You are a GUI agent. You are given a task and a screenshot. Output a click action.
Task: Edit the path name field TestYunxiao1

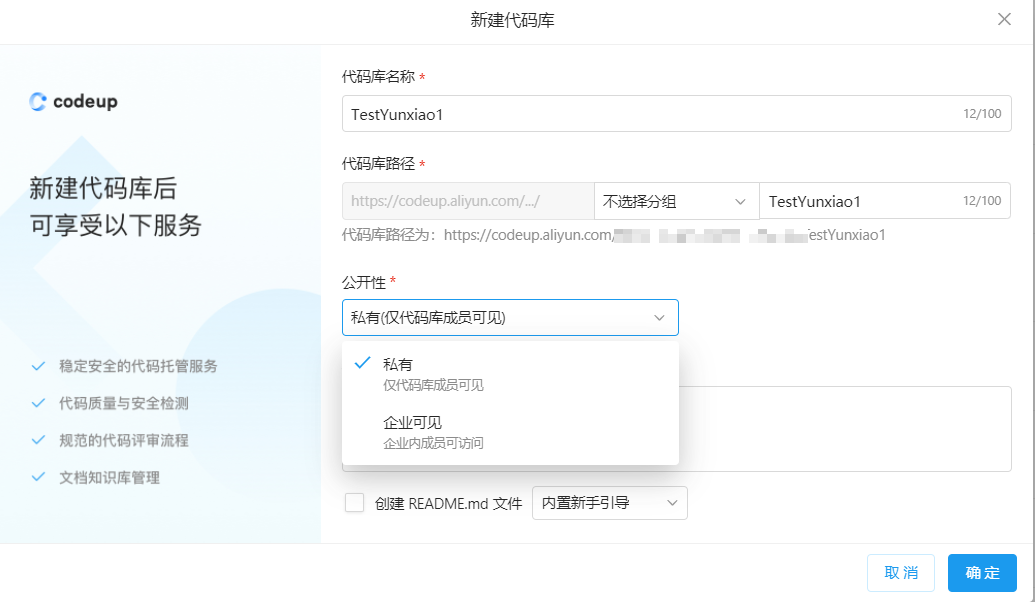[885, 201]
